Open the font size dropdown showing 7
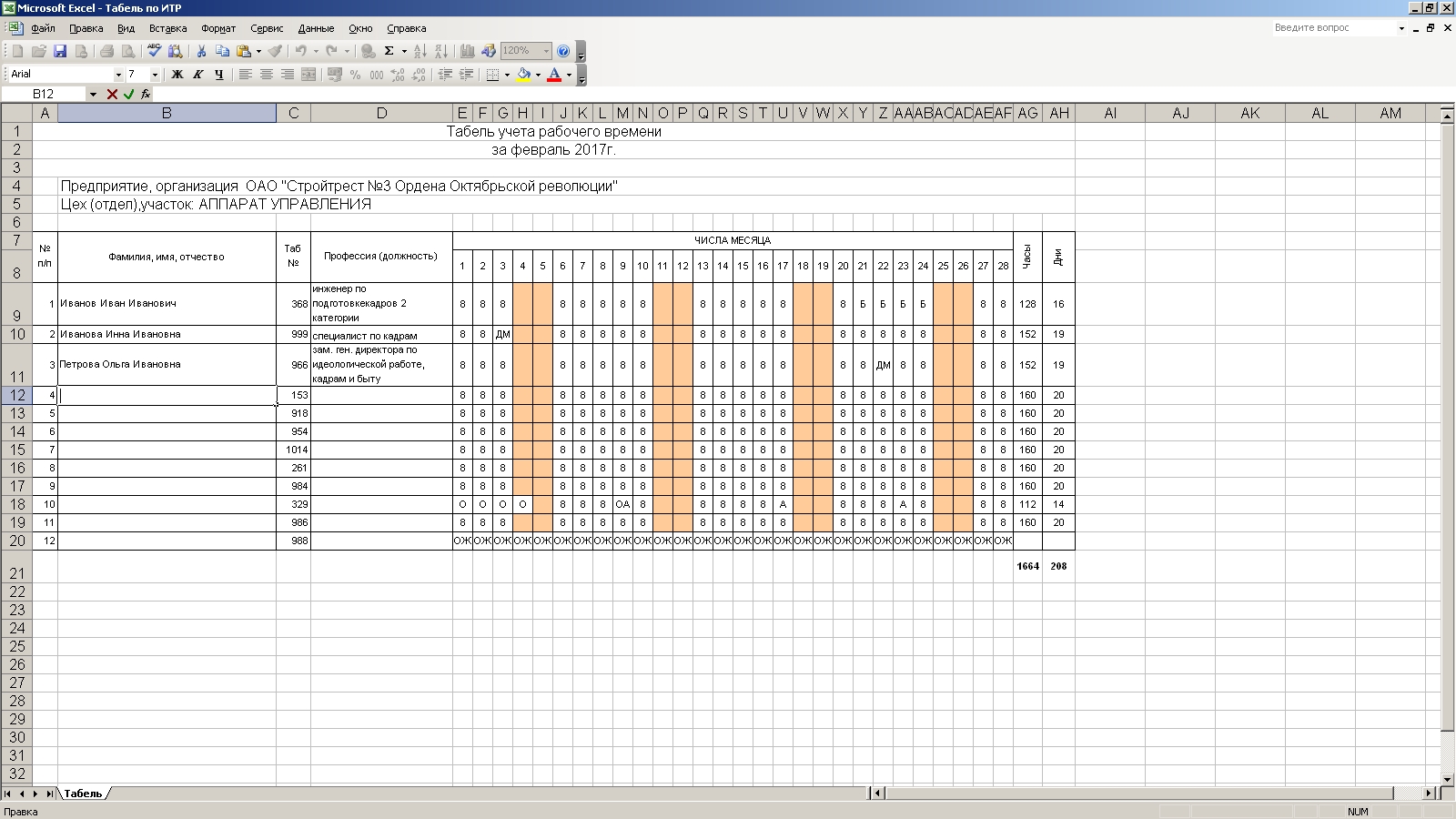1456x819 pixels. pyautogui.click(x=155, y=75)
